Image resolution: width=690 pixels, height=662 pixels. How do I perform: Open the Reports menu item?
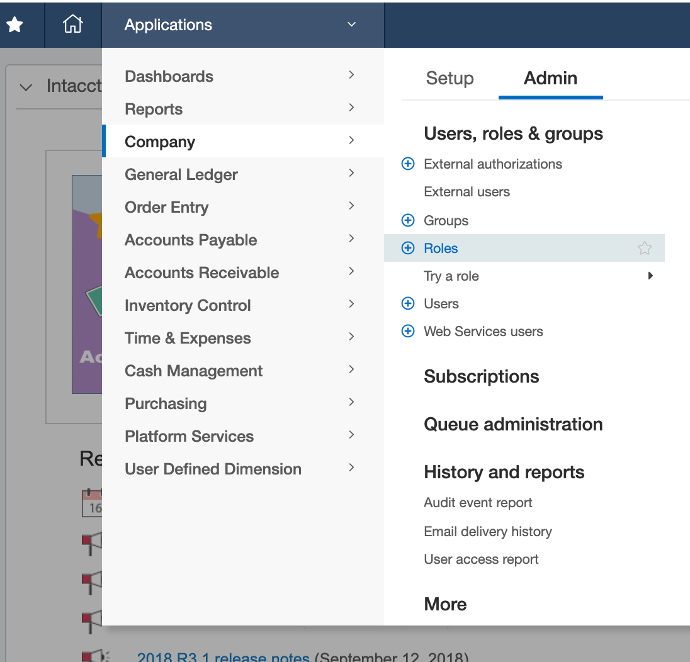coord(243,109)
